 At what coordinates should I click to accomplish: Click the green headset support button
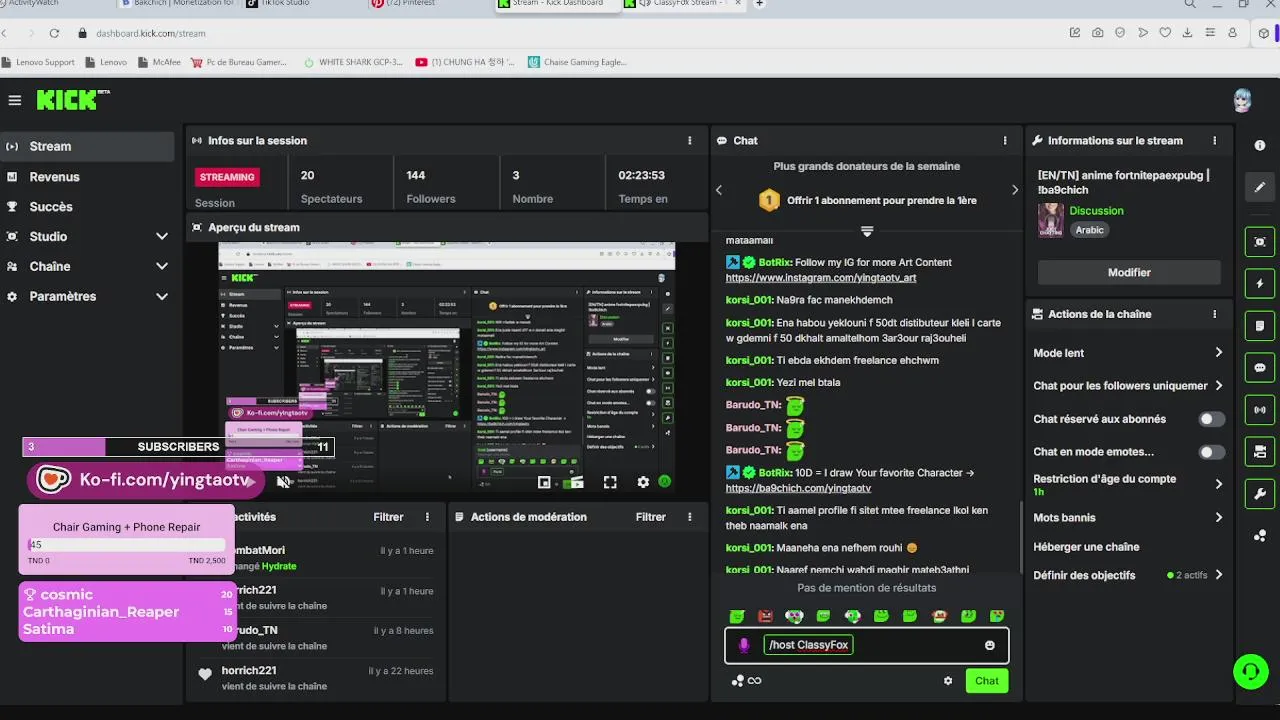coord(1250,671)
